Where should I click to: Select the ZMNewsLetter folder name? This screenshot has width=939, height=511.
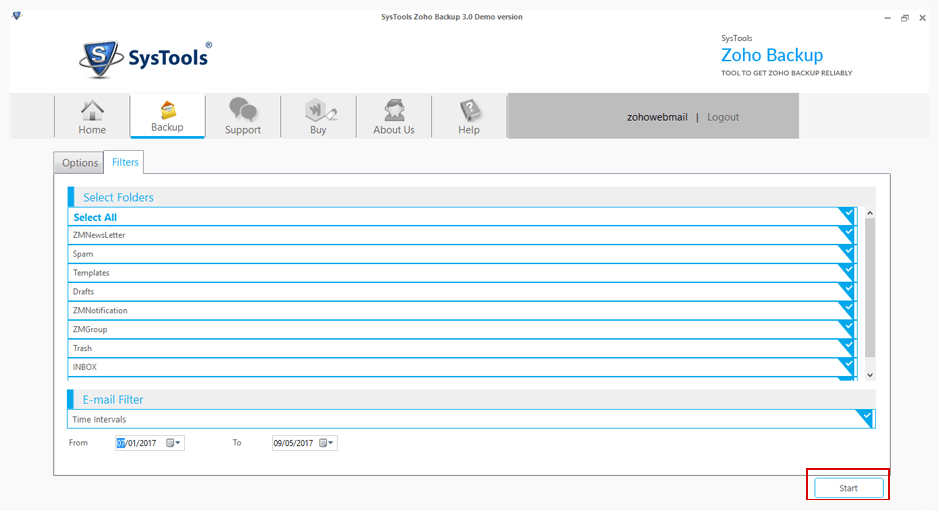pos(99,235)
